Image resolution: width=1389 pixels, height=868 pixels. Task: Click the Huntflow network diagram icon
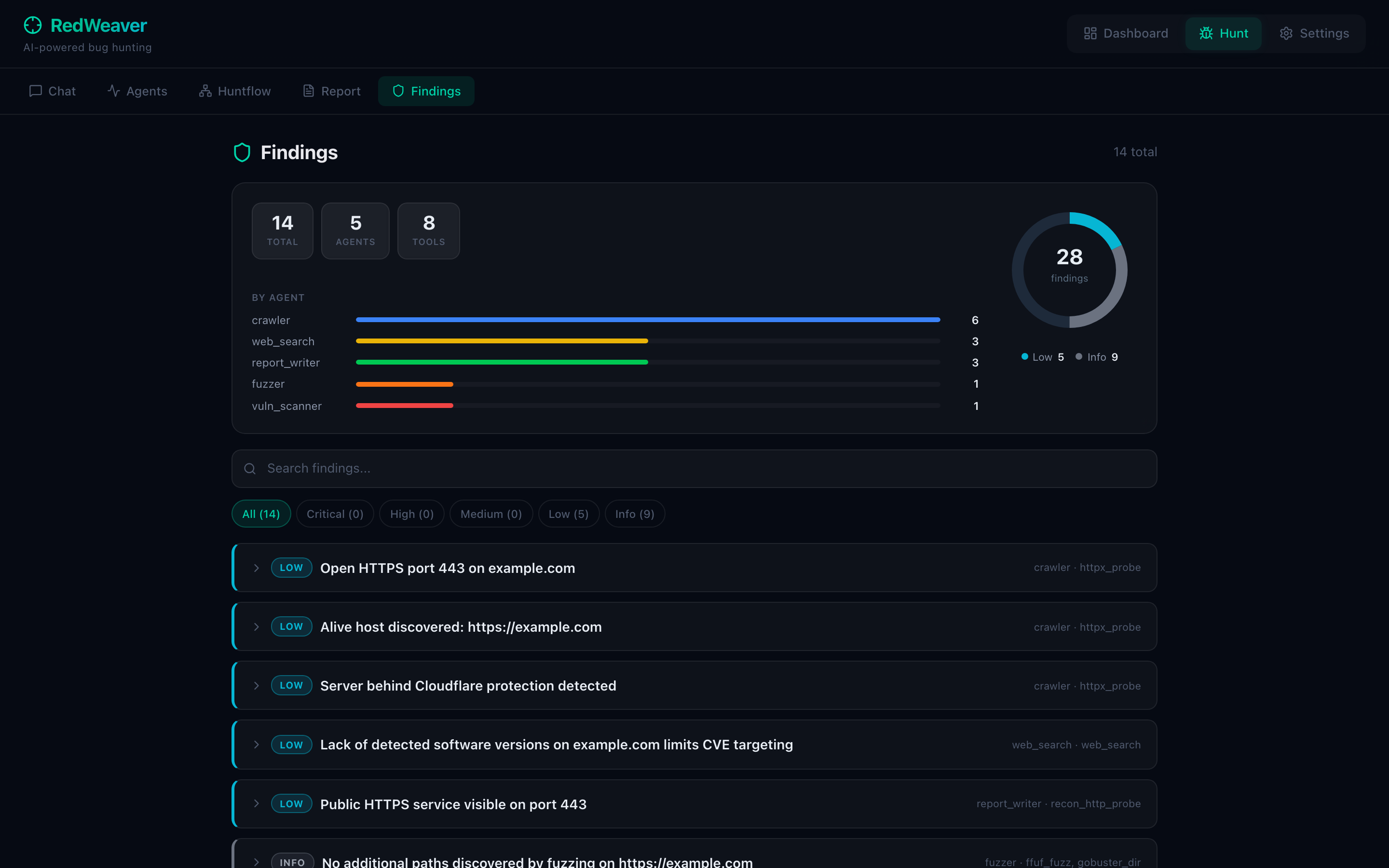pos(205,91)
